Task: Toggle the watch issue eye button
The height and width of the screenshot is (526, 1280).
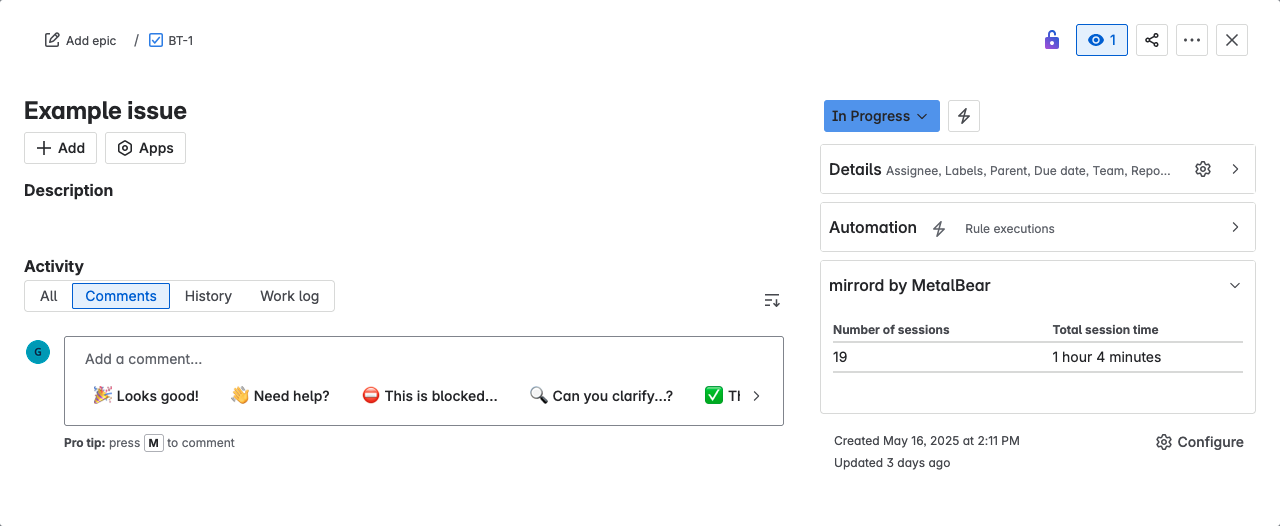Action: point(1101,40)
